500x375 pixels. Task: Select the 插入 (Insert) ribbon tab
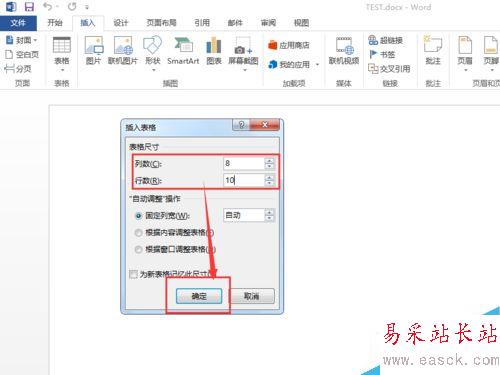[88, 23]
